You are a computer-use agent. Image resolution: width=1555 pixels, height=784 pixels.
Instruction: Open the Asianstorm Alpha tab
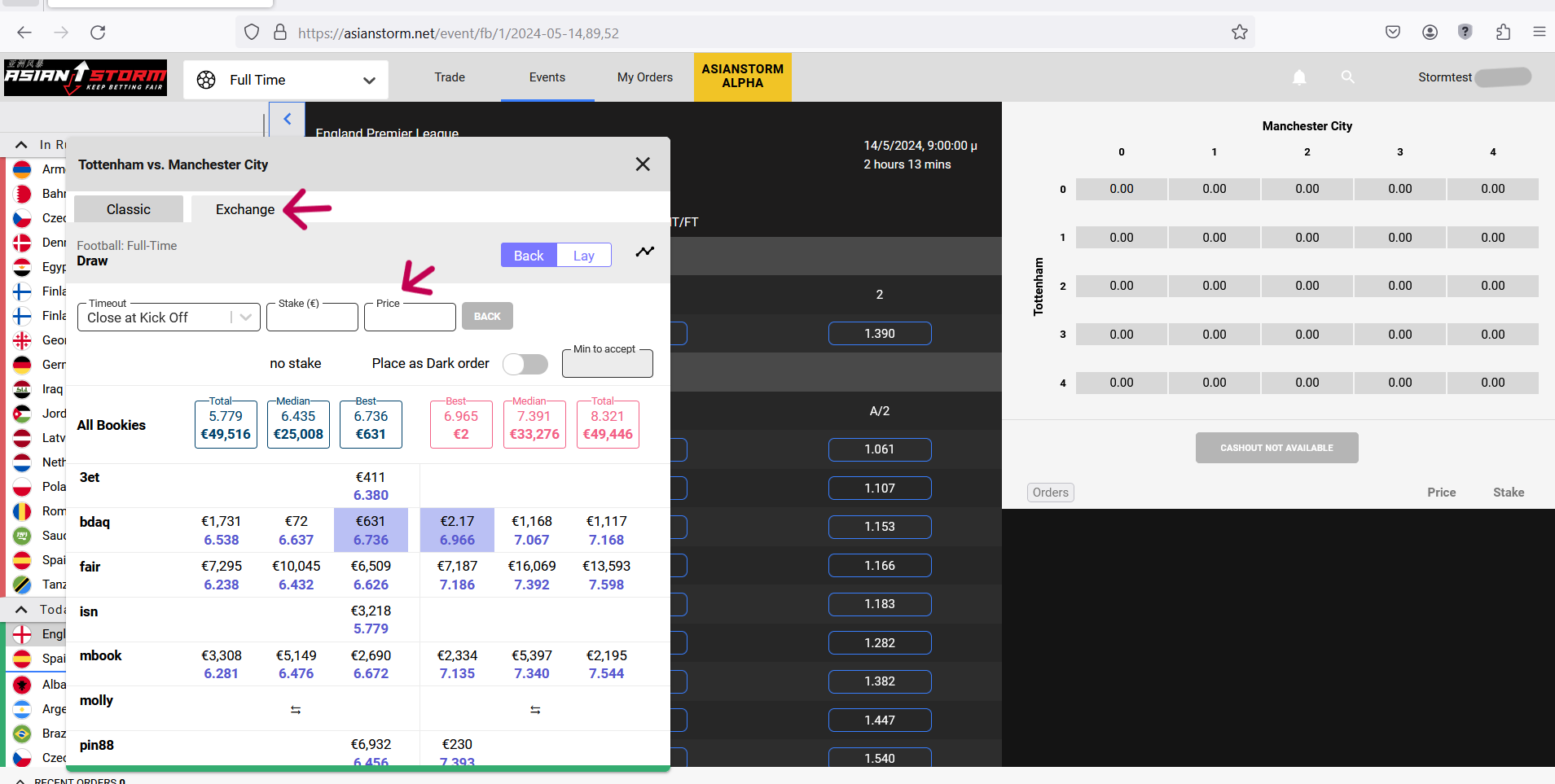click(743, 77)
